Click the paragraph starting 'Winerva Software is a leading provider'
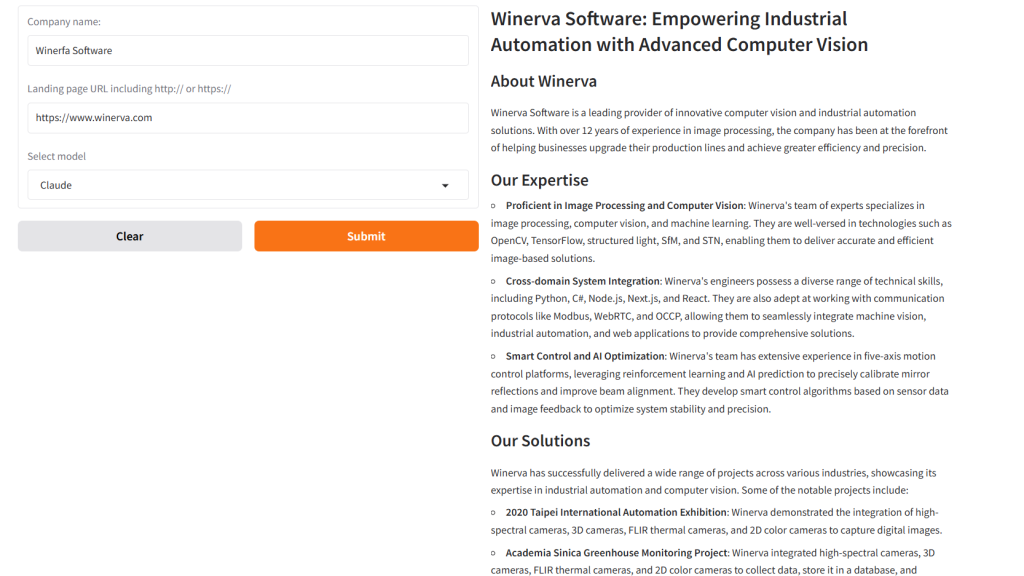This screenshot has height=576, width=1024. tap(719, 130)
